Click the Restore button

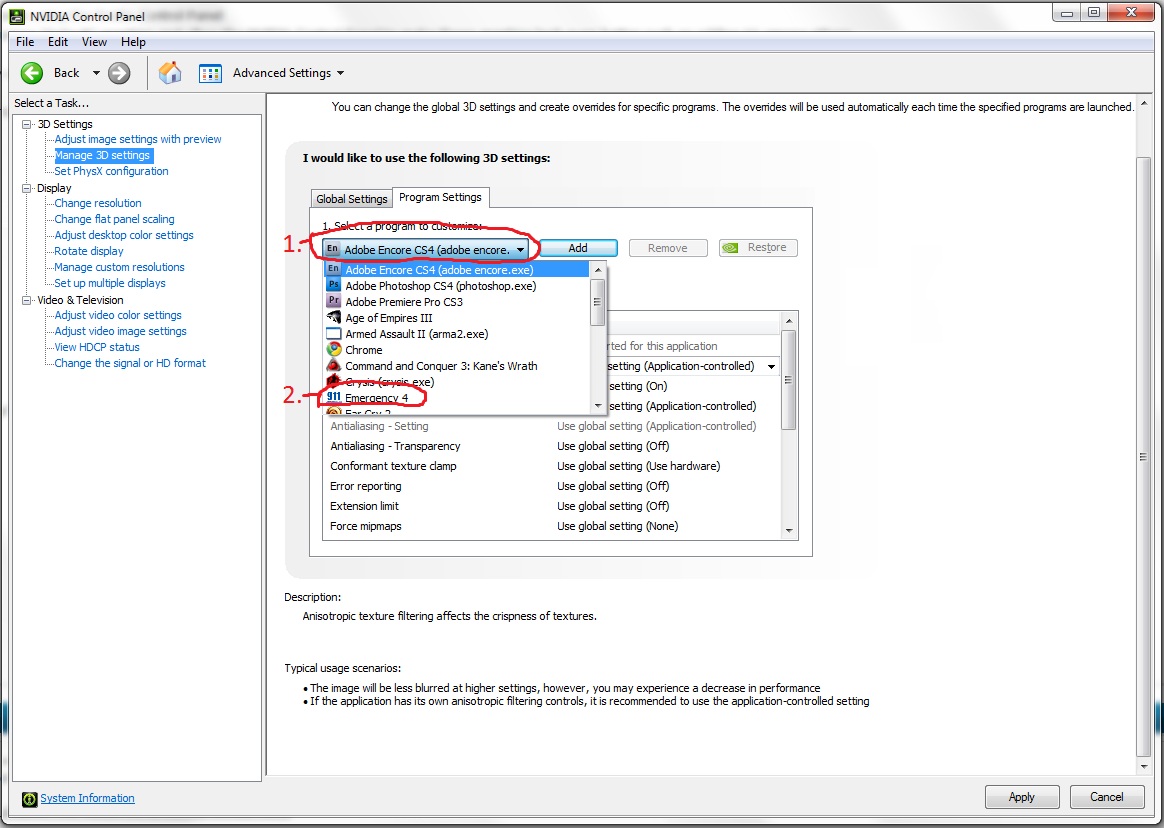pyautogui.click(x=758, y=248)
